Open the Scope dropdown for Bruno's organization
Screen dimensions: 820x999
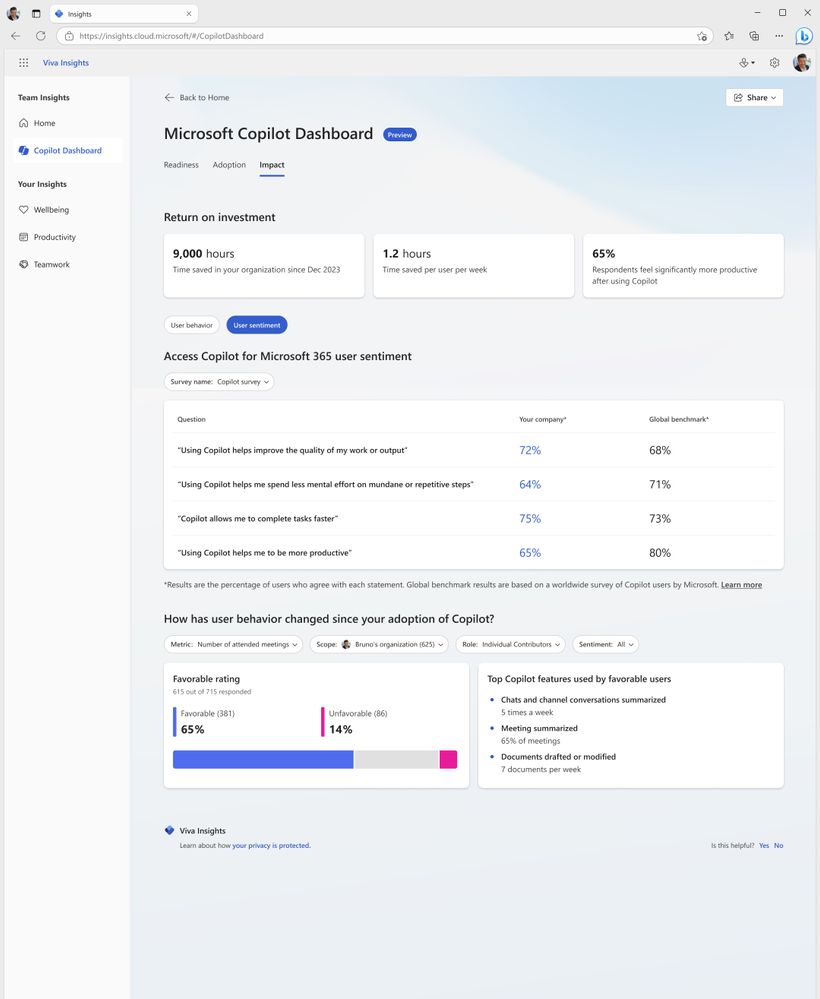(379, 645)
